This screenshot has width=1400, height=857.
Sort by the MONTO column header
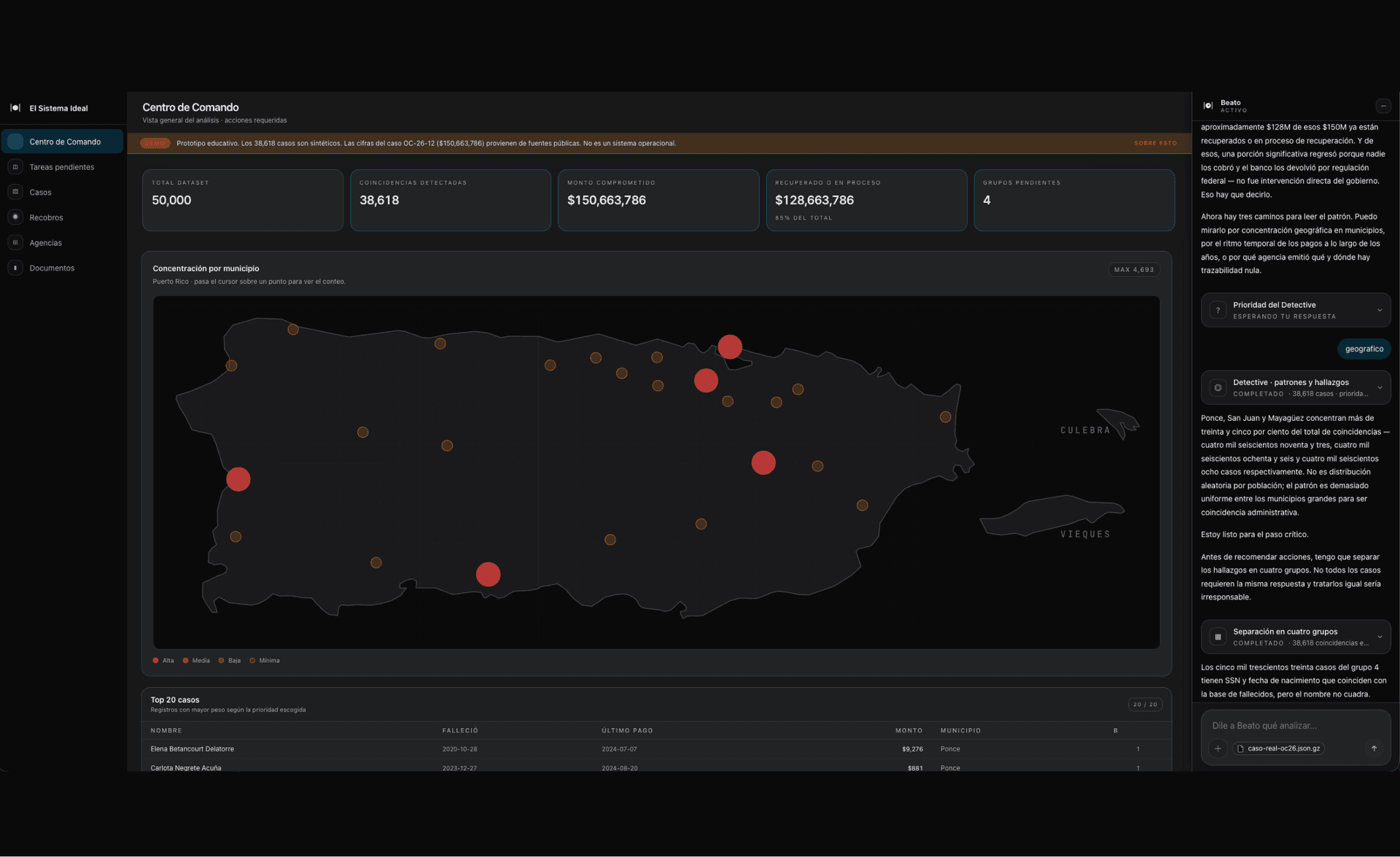[909, 731]
